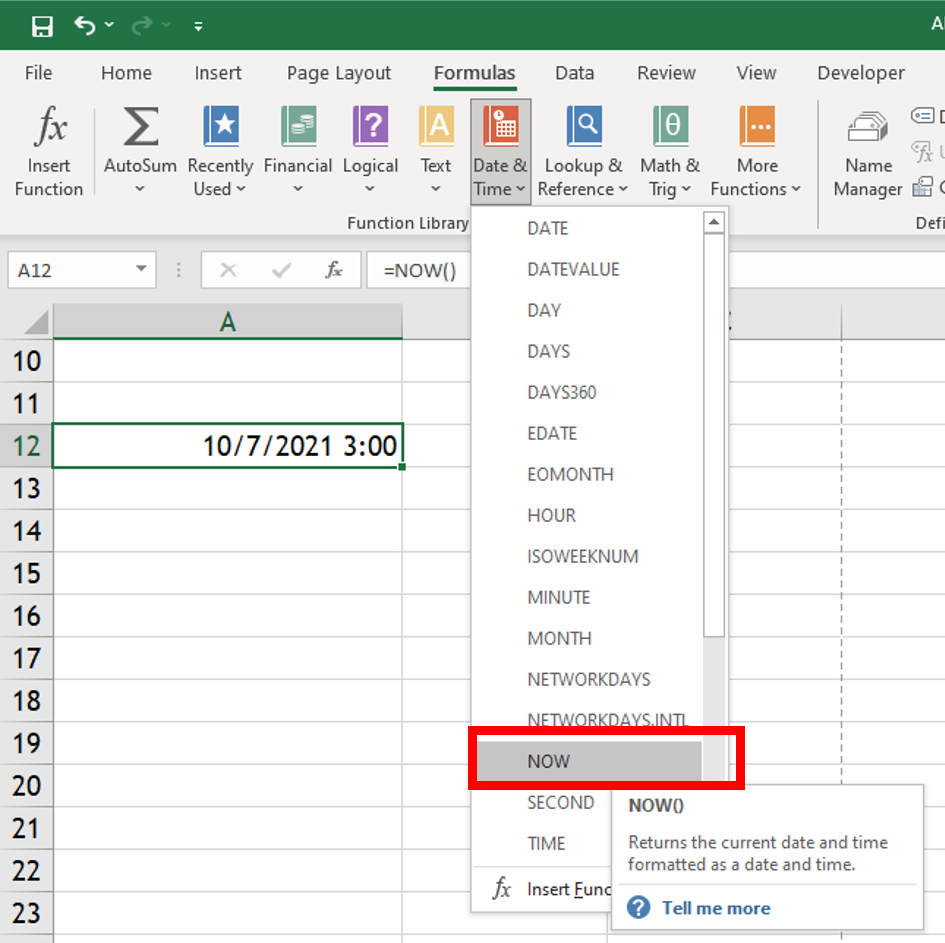Choose HOUR from the function list

(x=587, y=515)
